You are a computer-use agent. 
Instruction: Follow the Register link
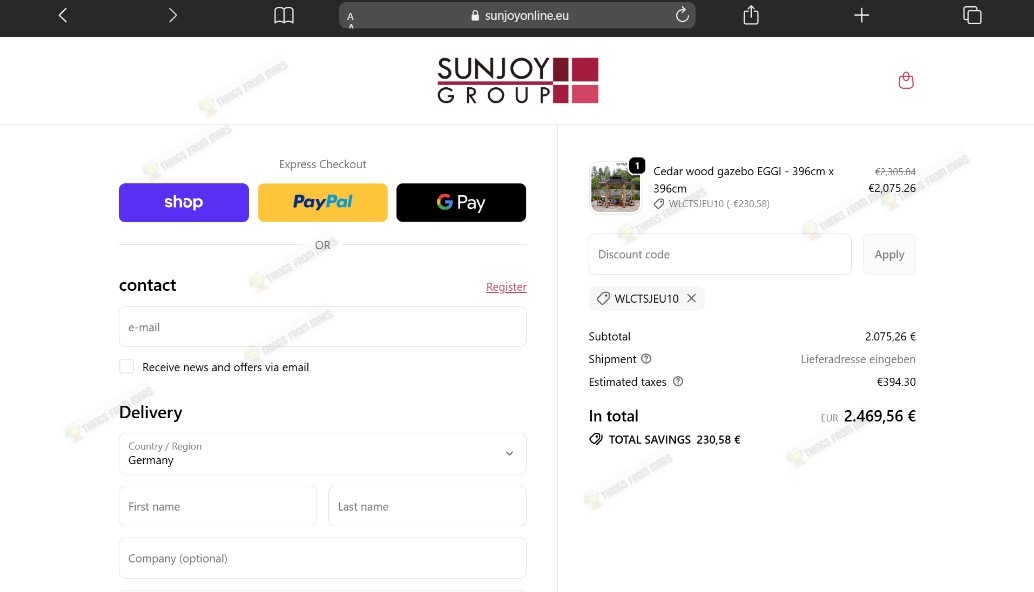[506, 287]
